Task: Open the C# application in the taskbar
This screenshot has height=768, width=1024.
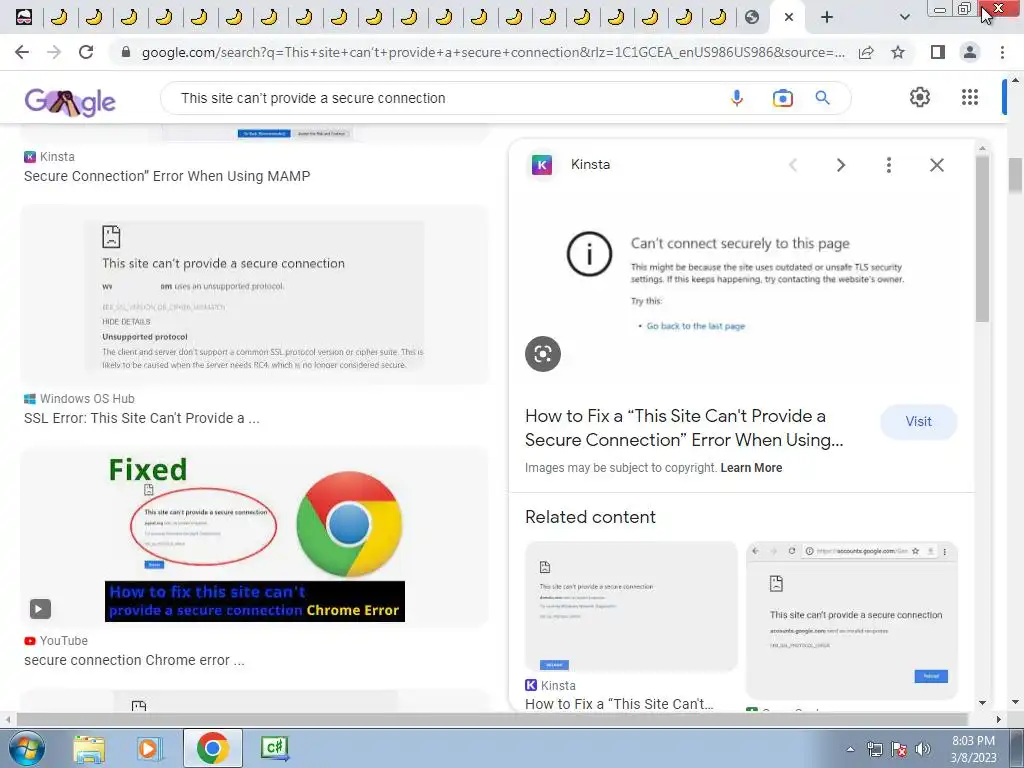Action: click(x=274, y=748)
